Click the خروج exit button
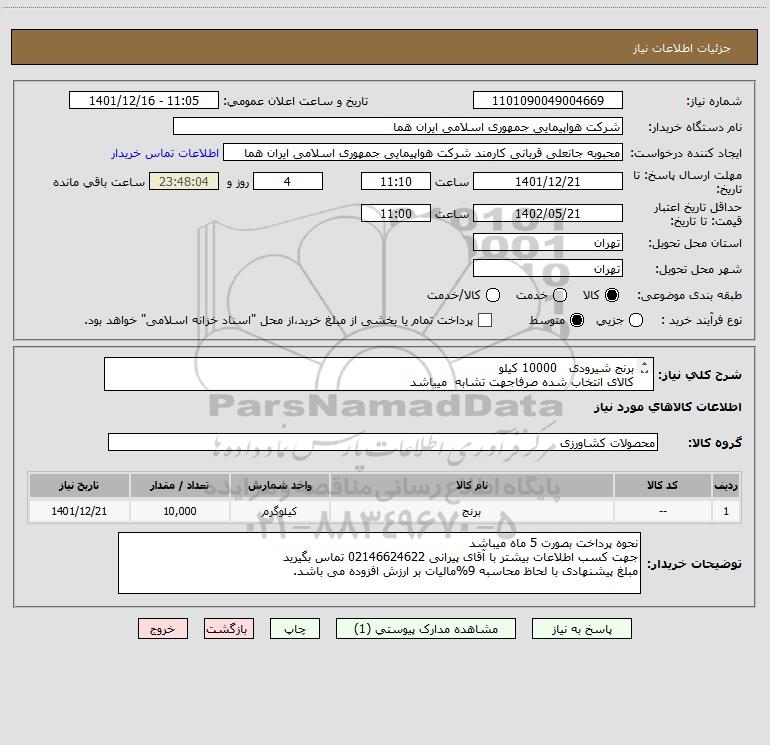The width and height of the screenshot is (770, 745). [163, 629]
